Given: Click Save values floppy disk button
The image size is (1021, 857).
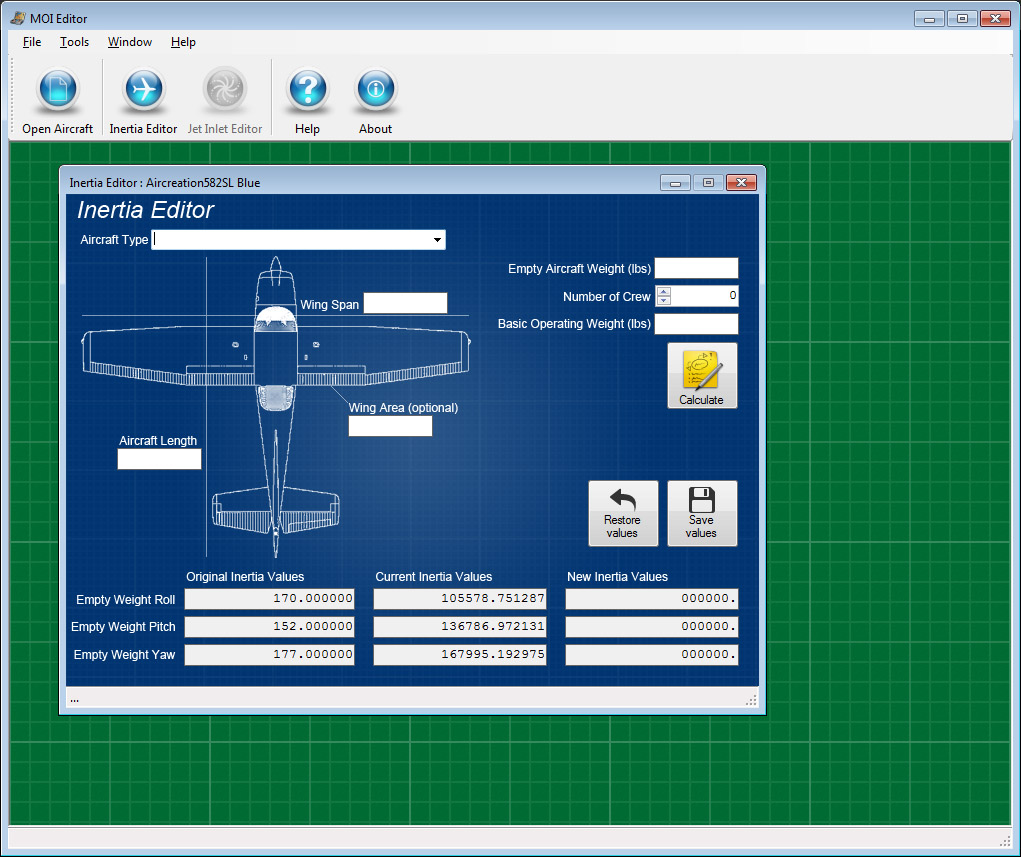Looking at the screenshot, I should click(x=702, y=513).
